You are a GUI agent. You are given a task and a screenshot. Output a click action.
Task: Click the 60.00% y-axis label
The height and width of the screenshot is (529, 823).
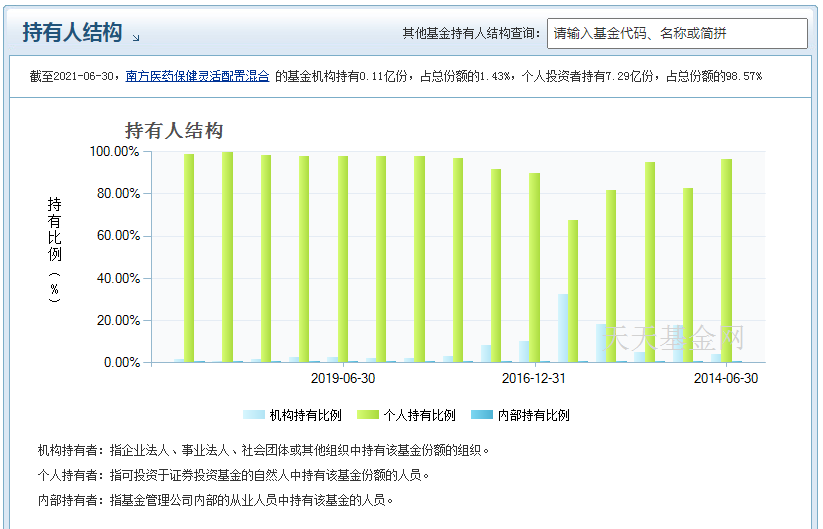click(x=118, y=236)
